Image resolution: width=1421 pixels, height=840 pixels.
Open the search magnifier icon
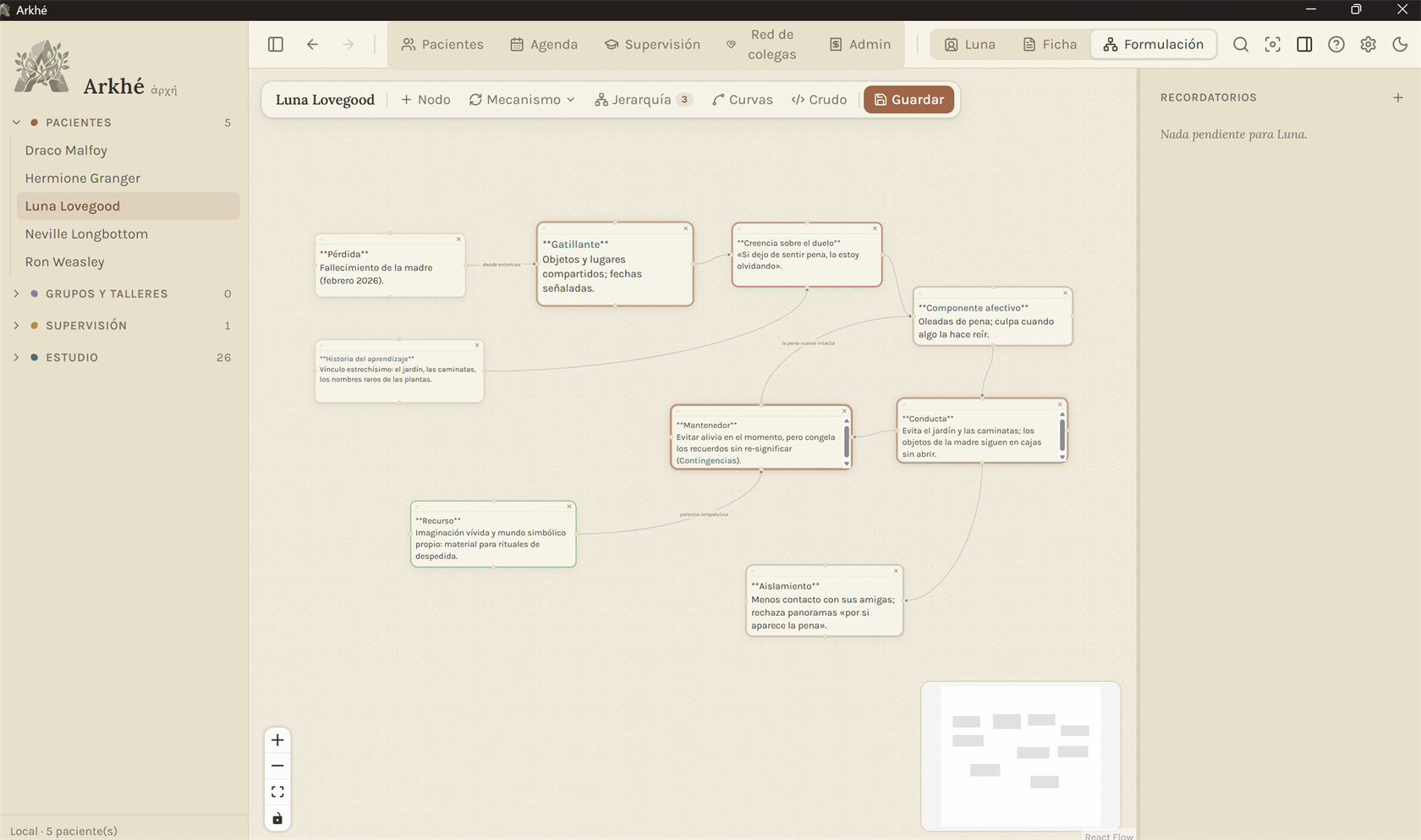point(1241,44)
